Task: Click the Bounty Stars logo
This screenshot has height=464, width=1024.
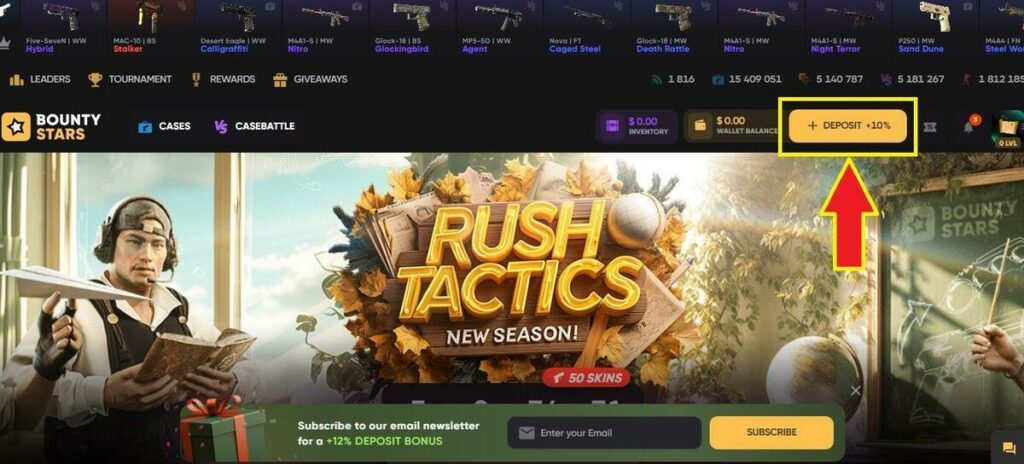Action: coord(51,127)
